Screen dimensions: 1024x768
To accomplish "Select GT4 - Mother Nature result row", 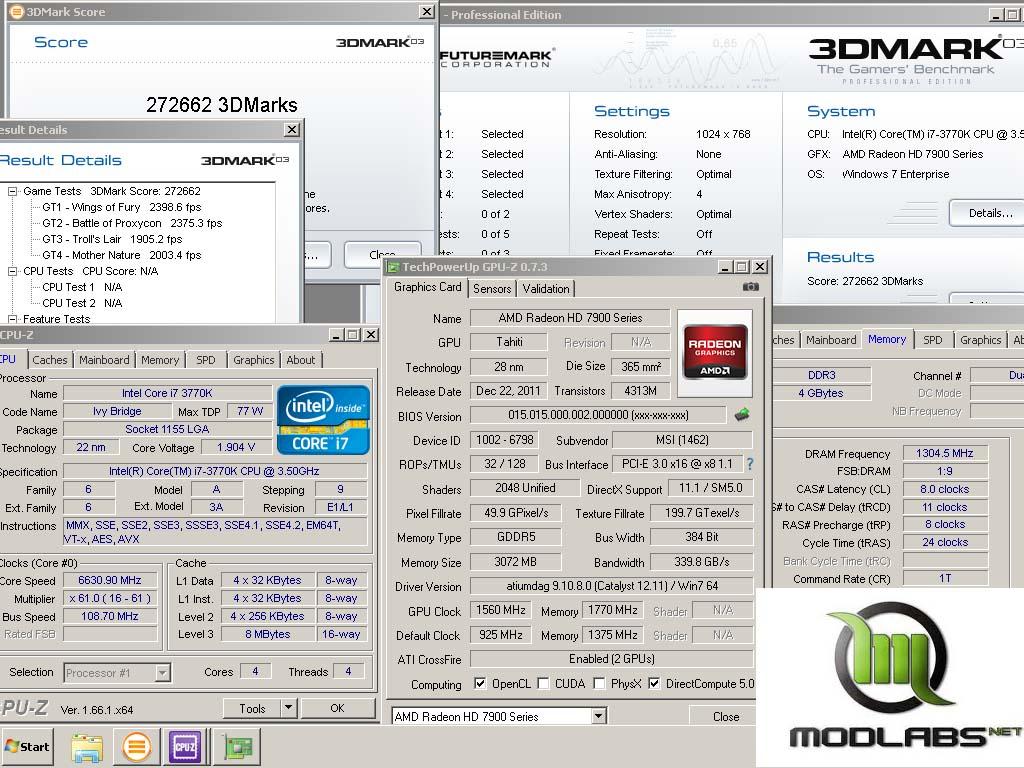I will [x=121, y=255].
